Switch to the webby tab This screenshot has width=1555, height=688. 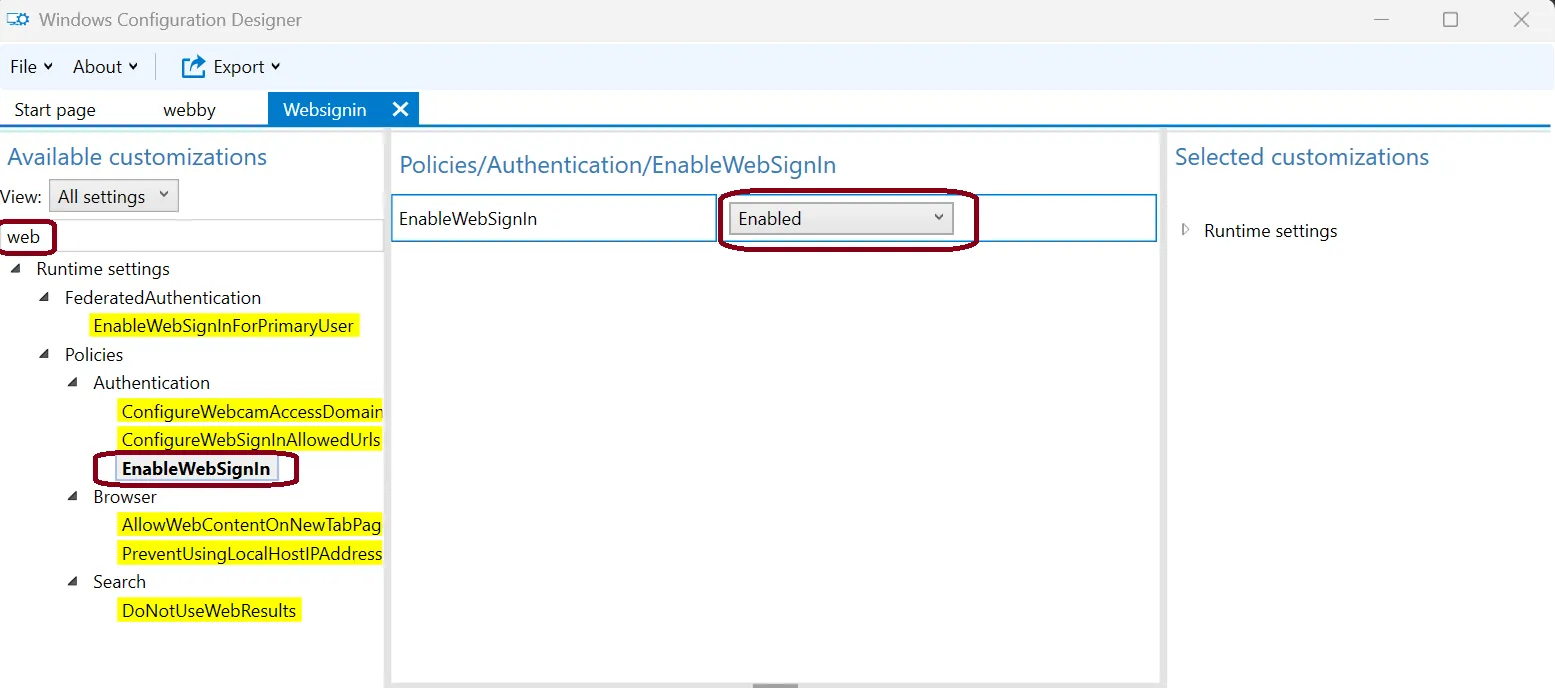click(189, 110)
